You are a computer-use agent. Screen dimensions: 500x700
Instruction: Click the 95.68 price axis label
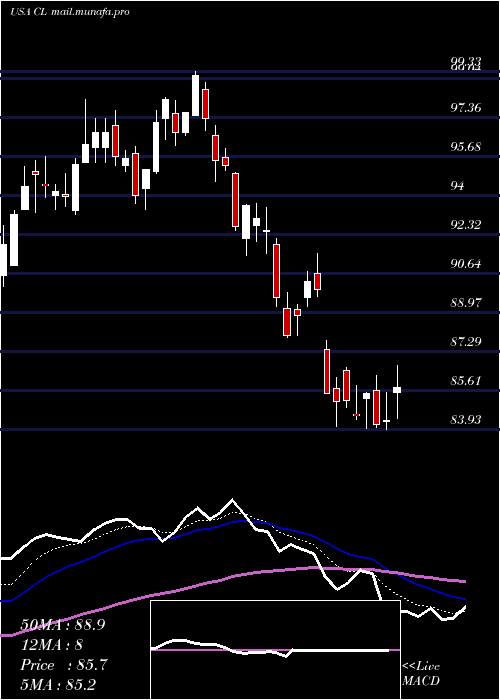466,146
